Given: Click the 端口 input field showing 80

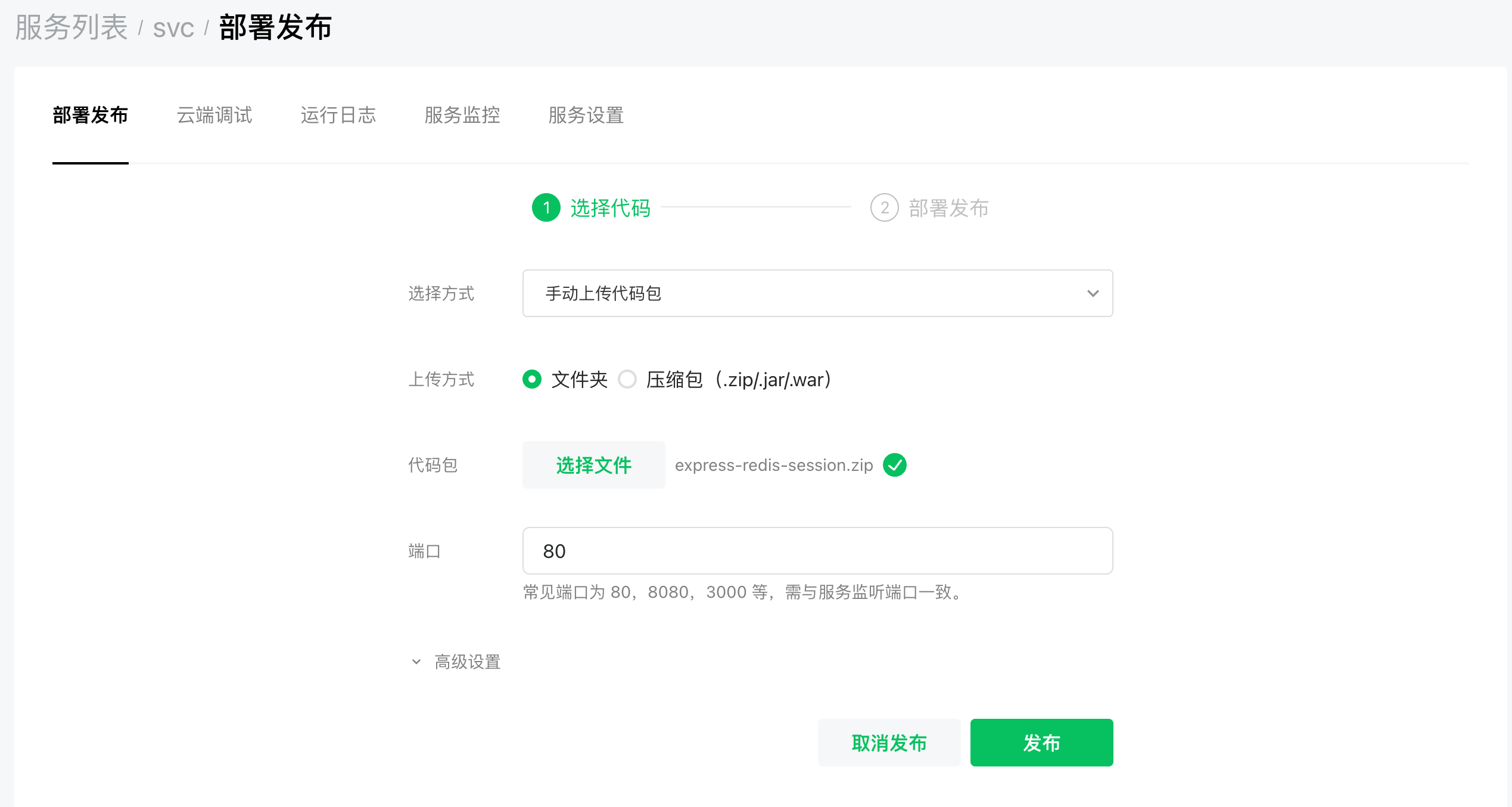Looking at the screenshot, I should click(x=817, y=551).
